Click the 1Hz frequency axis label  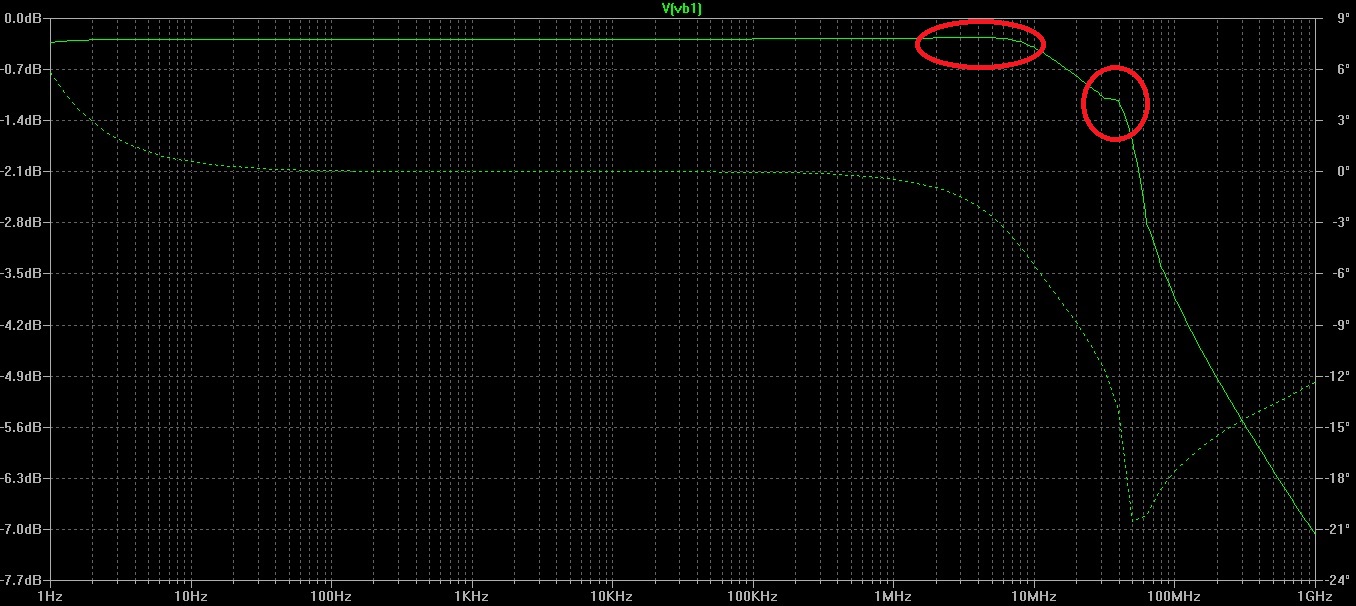coord(50,596)
